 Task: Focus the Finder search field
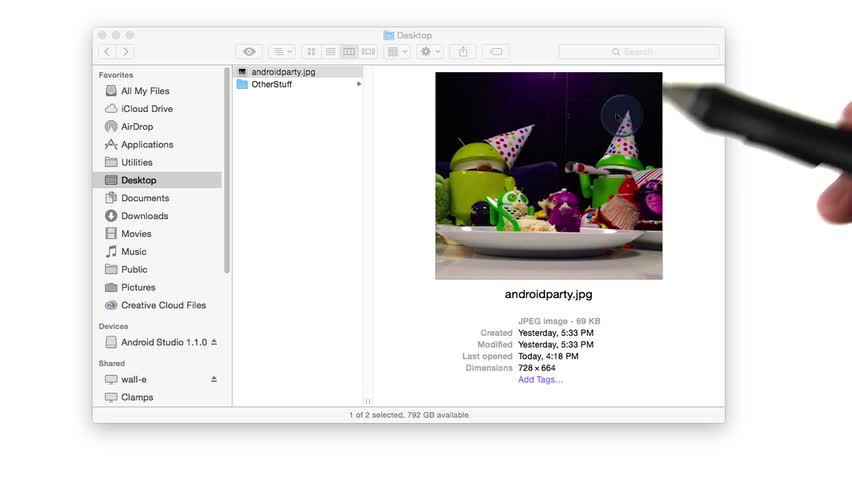point(638,52)
